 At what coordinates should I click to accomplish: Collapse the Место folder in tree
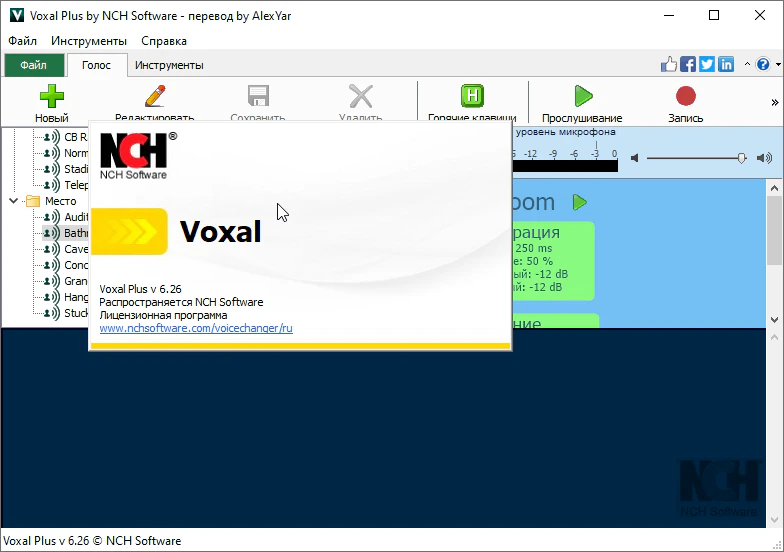tap(14, 201)
